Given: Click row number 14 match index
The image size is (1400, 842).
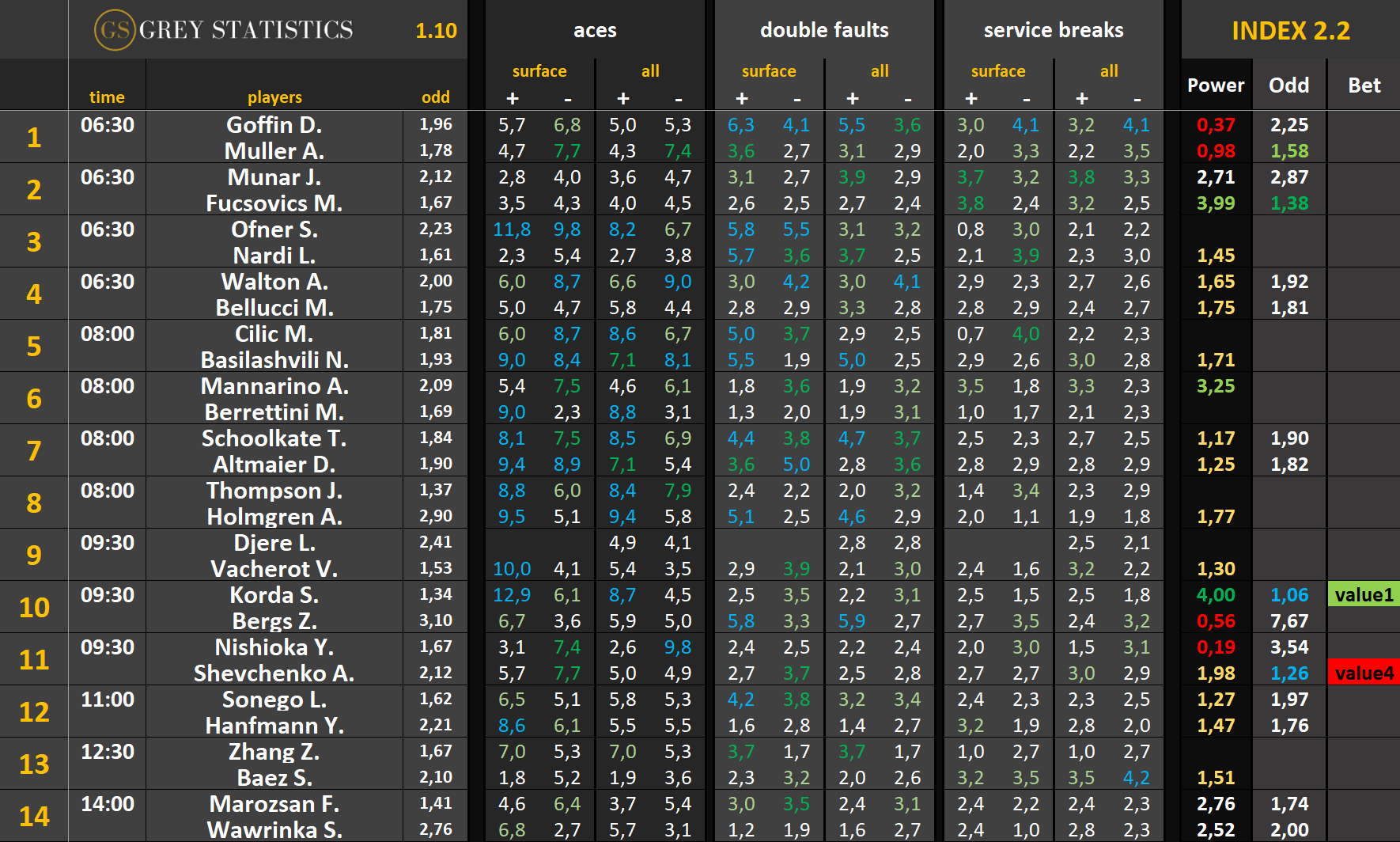Looking at the screenshot, I should coord(34,816).
